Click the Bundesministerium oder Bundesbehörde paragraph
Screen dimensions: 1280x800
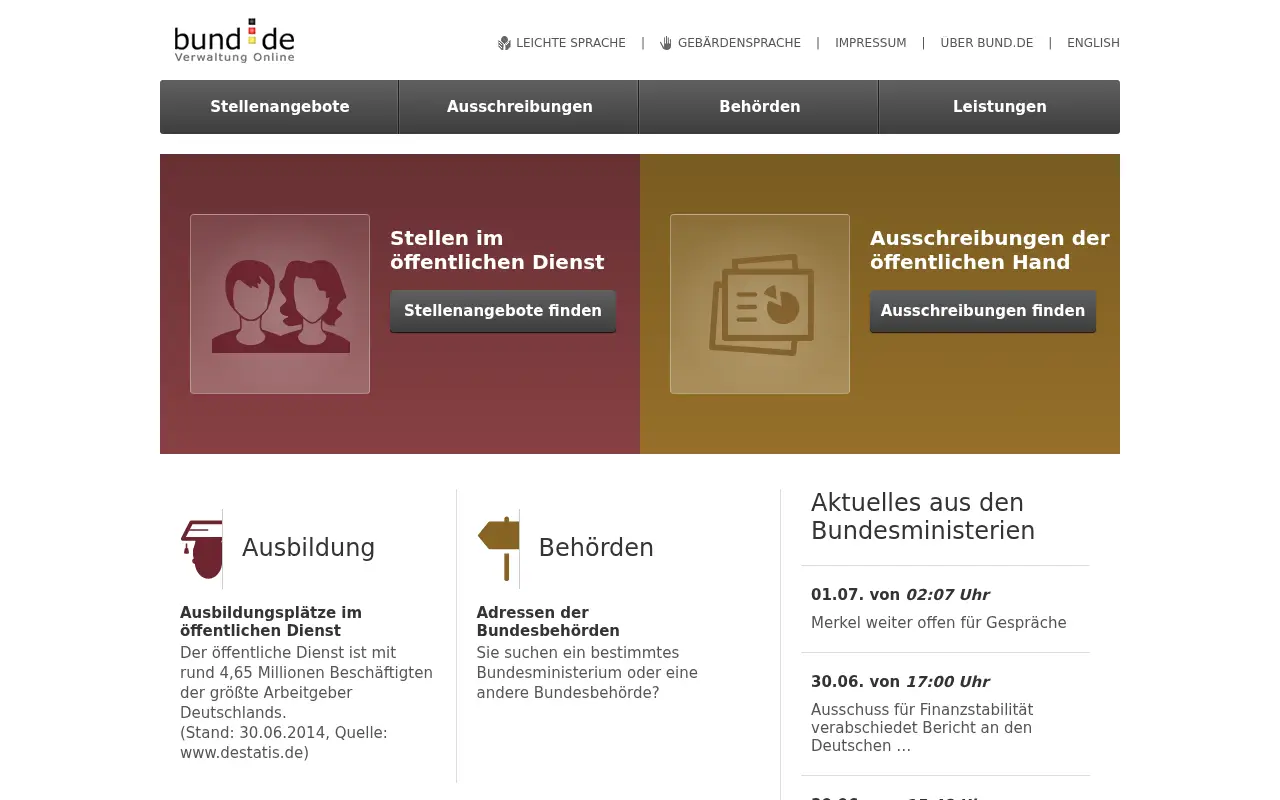[587, 673]
